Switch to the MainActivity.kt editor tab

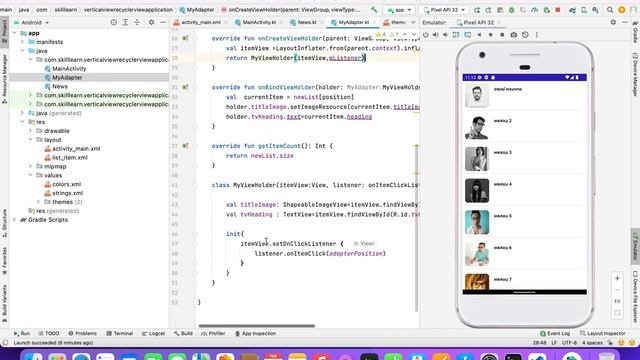point(256,22)
